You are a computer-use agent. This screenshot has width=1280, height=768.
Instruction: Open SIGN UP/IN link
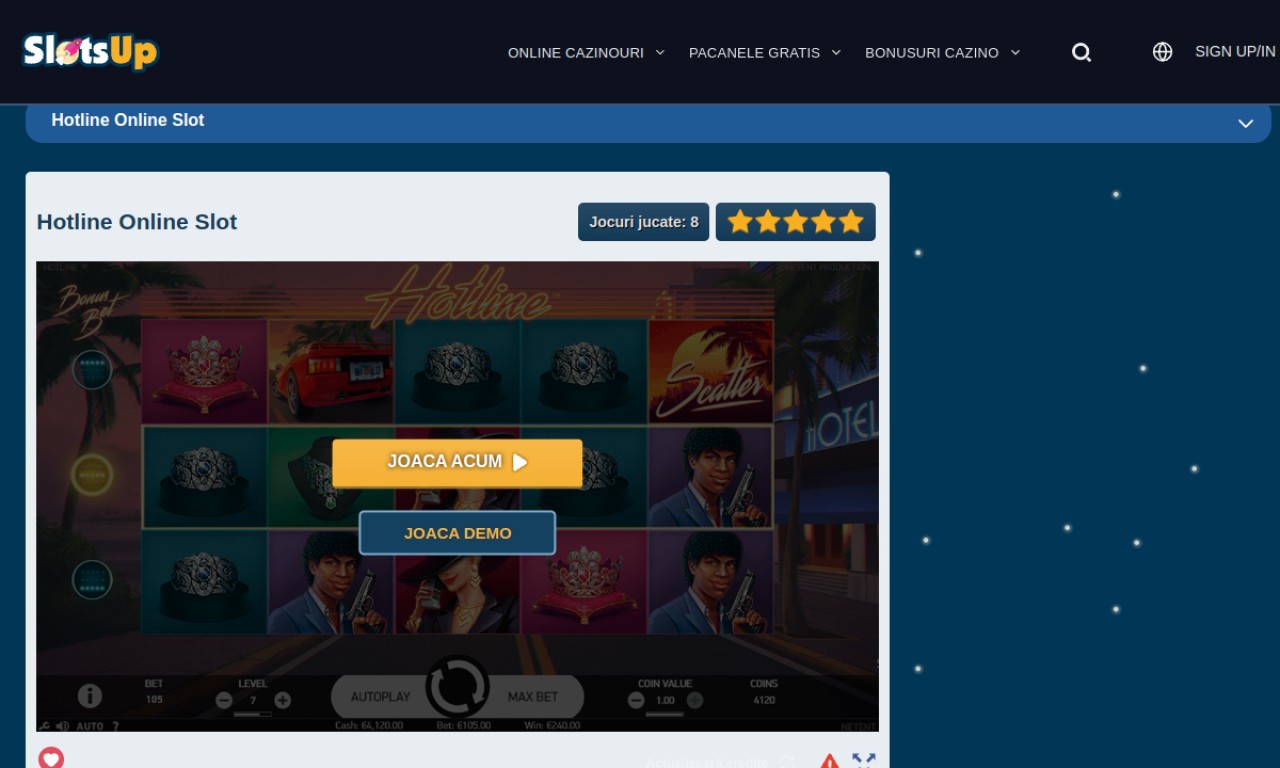click(1235, 51)
